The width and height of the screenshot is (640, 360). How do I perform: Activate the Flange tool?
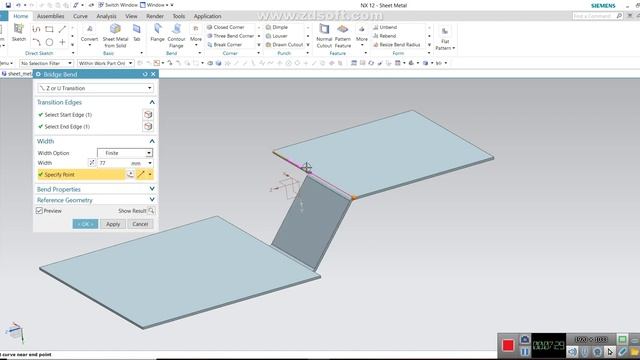(x=157, y=32)
